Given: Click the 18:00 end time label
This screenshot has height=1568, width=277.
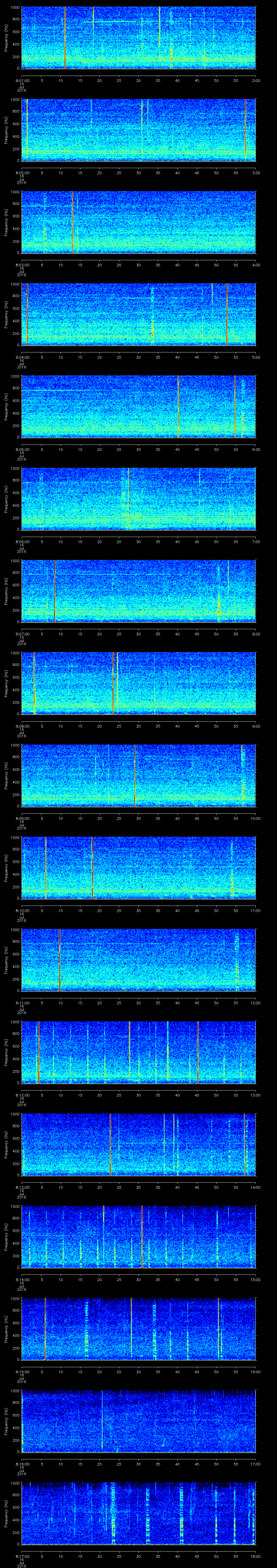Looking at the screenshot, I should tap(255, 1556).
